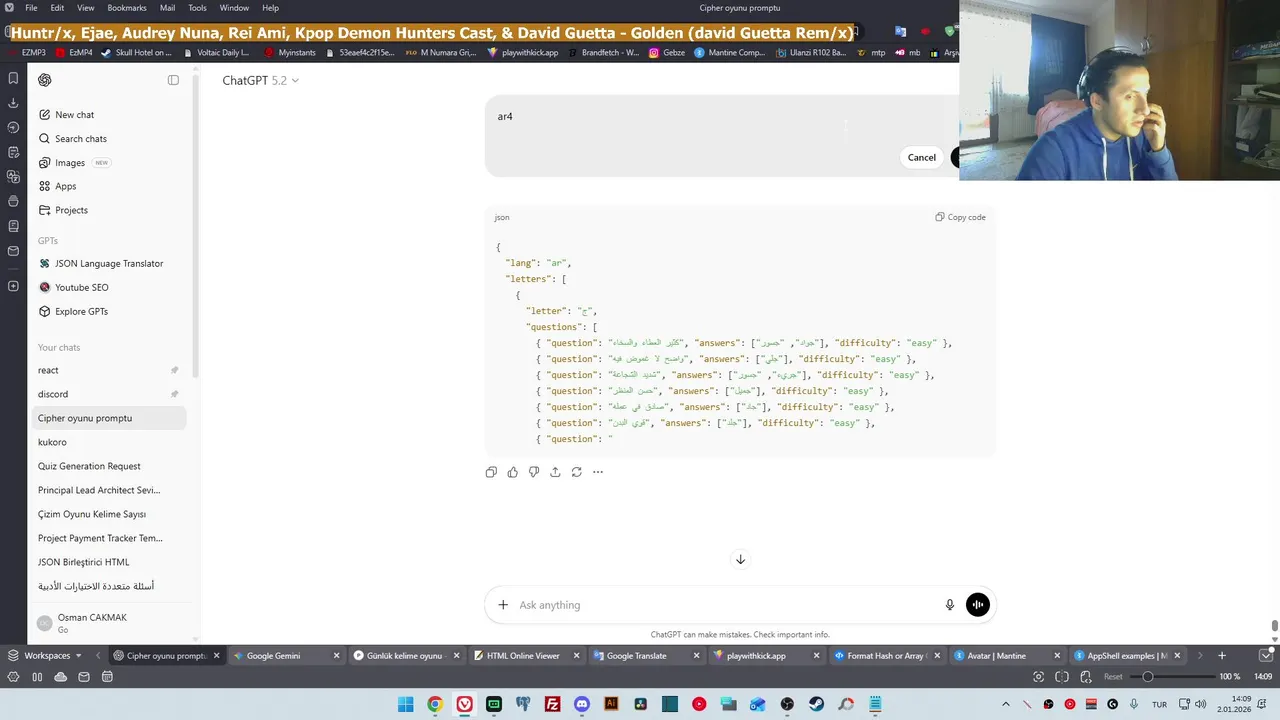Click the ChatGPT logo in sidebar

44,80
